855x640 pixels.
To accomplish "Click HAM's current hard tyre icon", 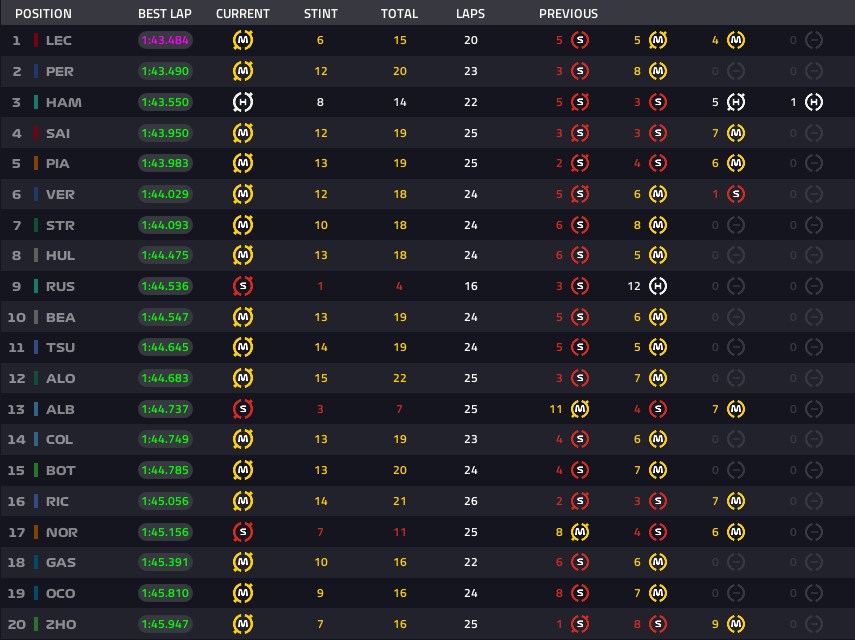I will [243, 102].
